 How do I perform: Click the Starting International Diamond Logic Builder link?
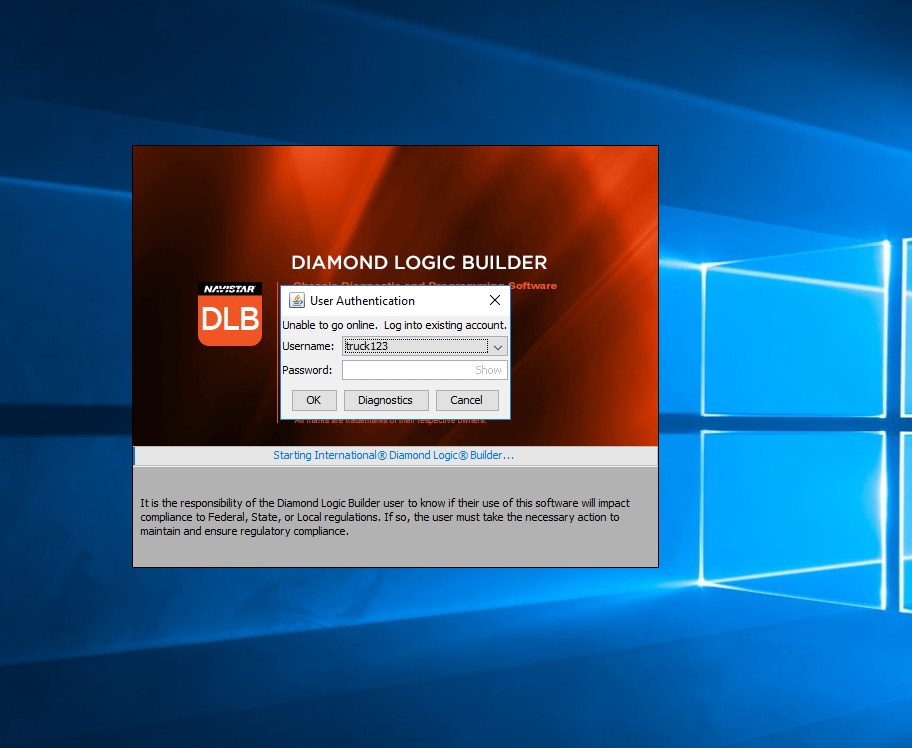click(395, 455)
